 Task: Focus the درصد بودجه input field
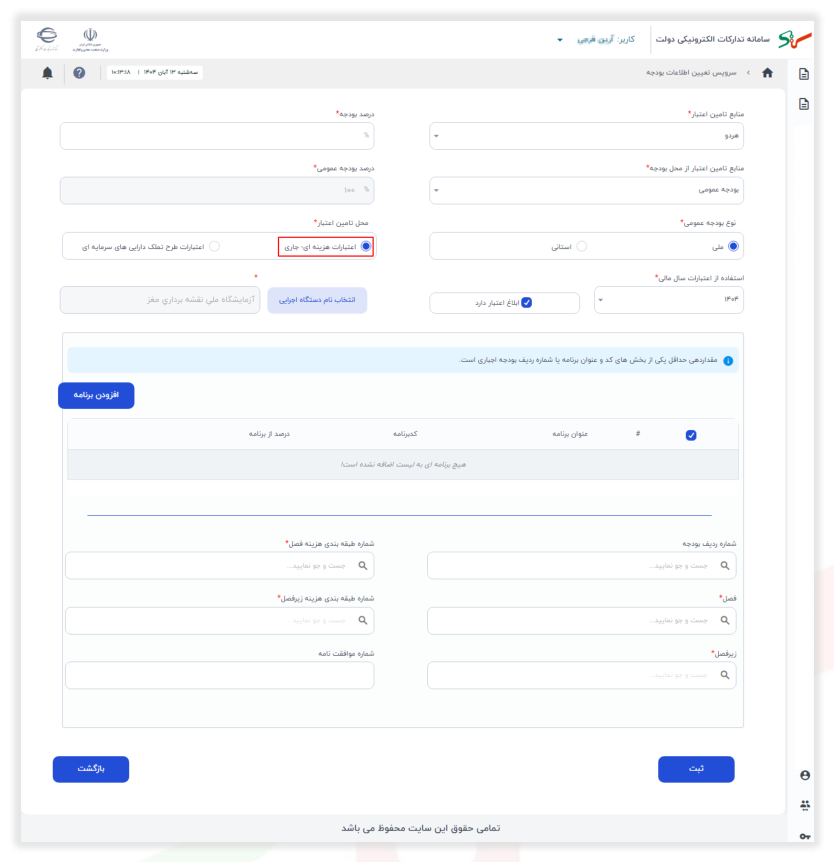(217, 136)
